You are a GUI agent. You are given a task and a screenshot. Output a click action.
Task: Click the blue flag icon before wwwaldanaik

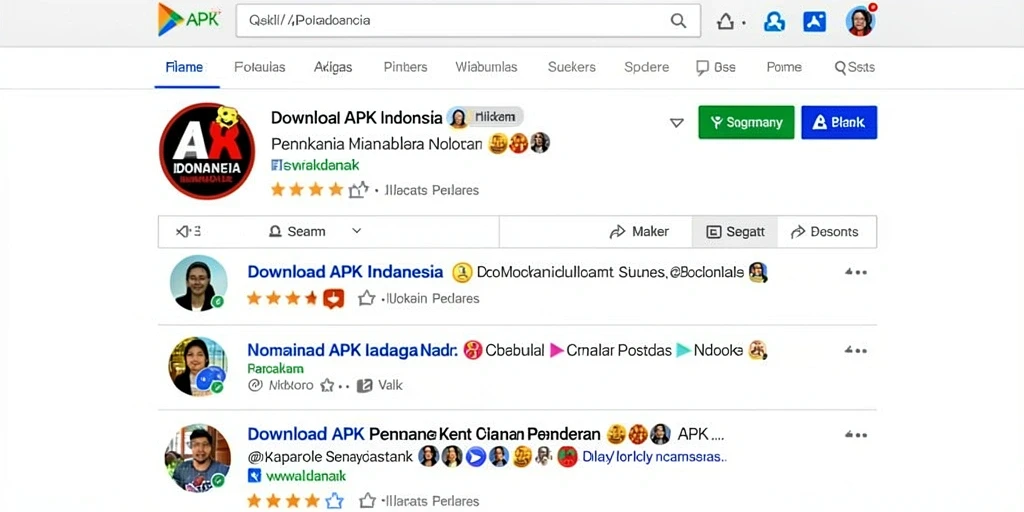[255, 476]
